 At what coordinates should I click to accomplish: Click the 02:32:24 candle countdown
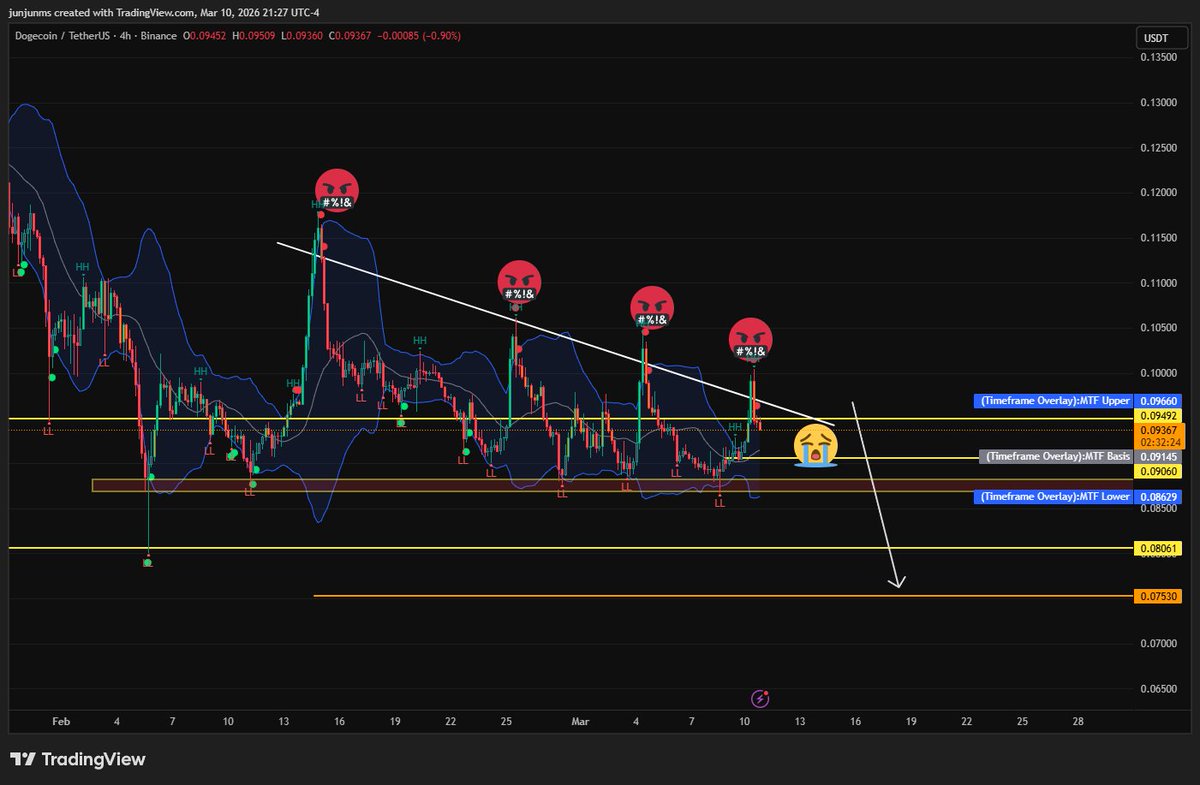[x=1158, y=442]
